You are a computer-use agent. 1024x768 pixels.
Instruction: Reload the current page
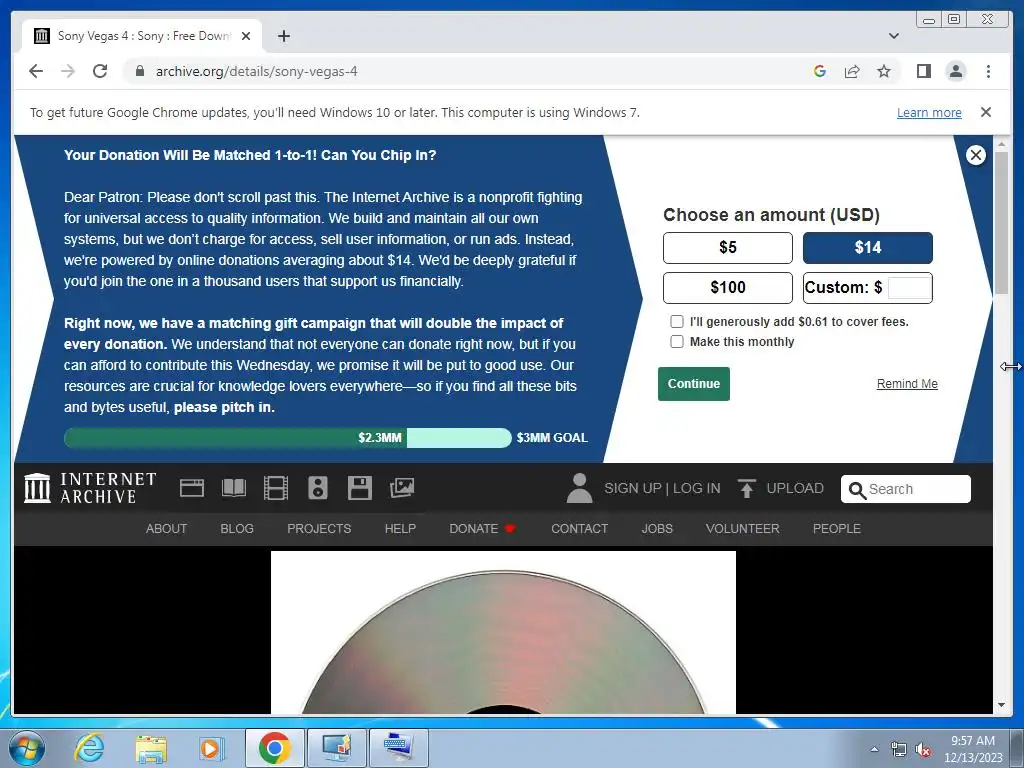(x=100, y=71)
